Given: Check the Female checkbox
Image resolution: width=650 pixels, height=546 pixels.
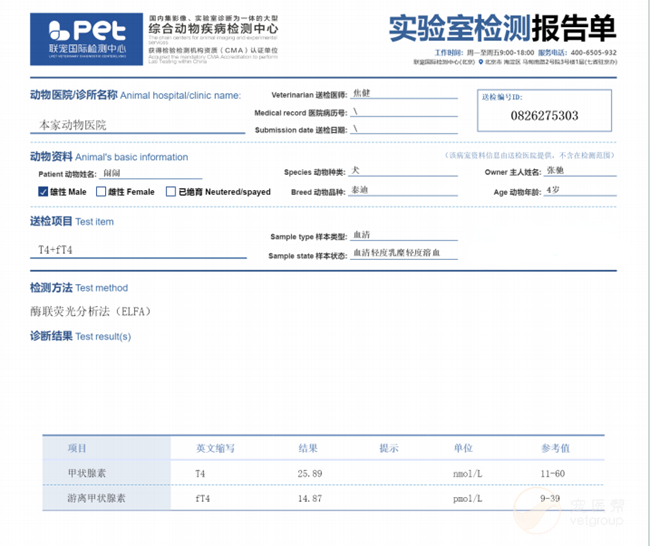Looking at the screenshot, I should 101,191.
